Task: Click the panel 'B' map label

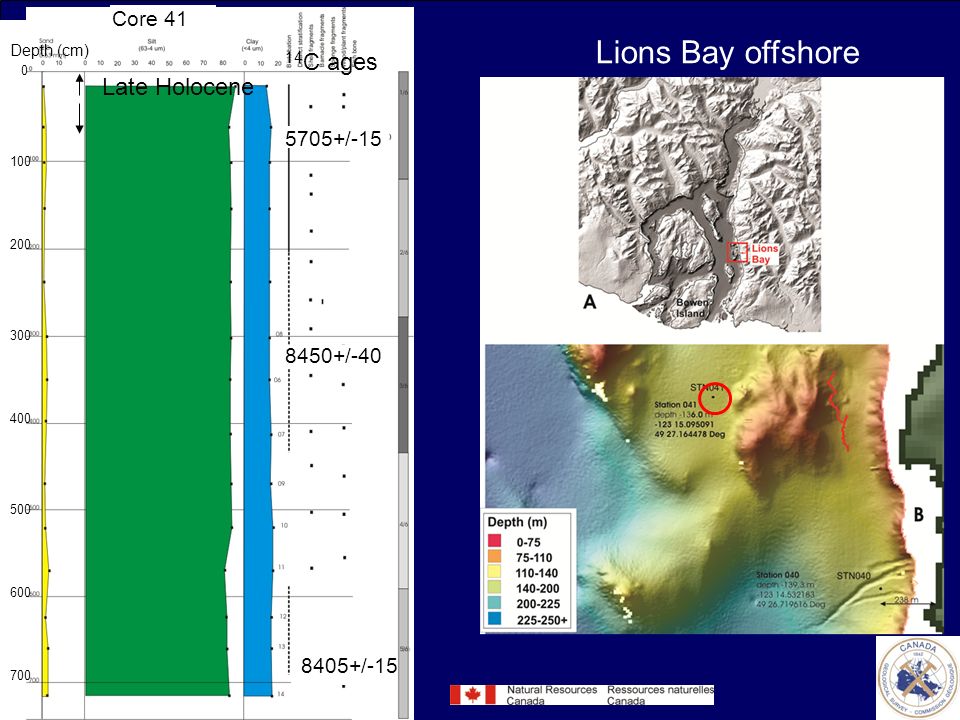Action: click(919, 515)
